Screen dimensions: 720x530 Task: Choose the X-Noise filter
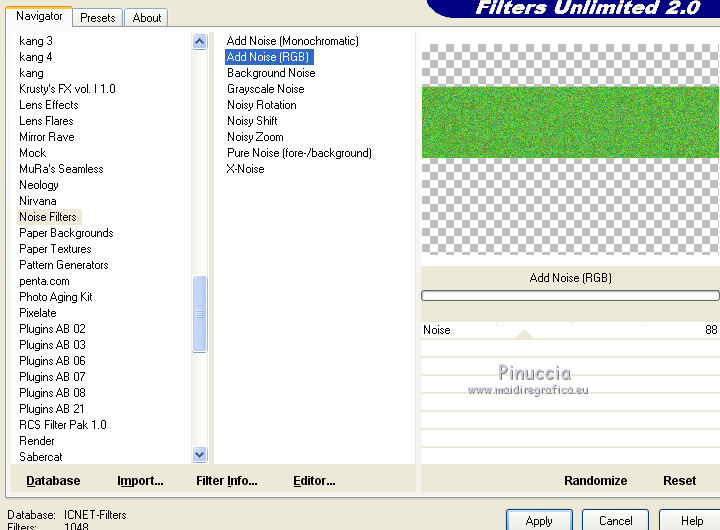(245, 169)
